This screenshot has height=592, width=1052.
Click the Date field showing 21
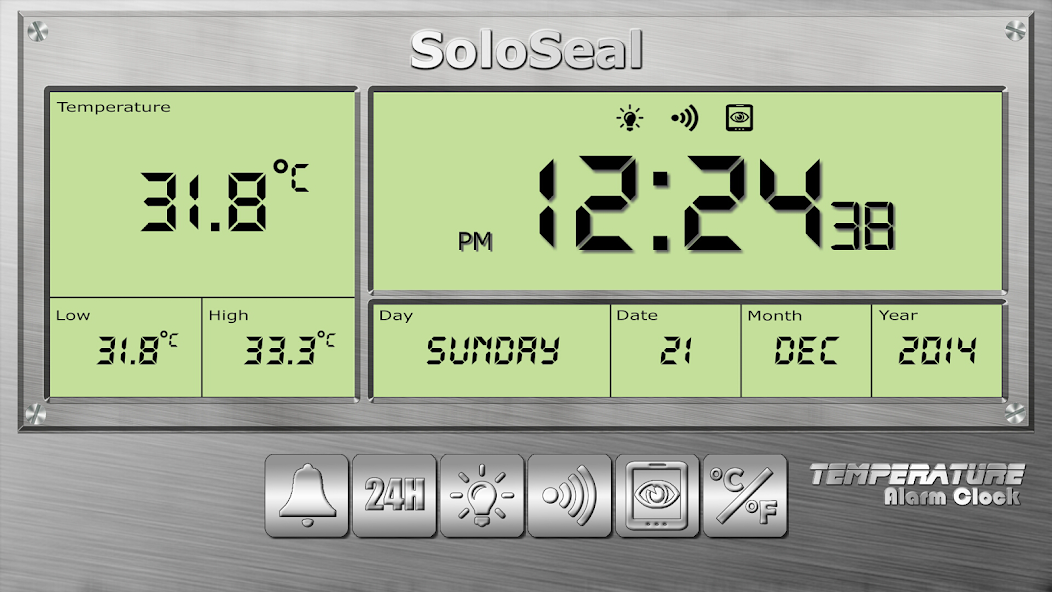coord(674,348)
